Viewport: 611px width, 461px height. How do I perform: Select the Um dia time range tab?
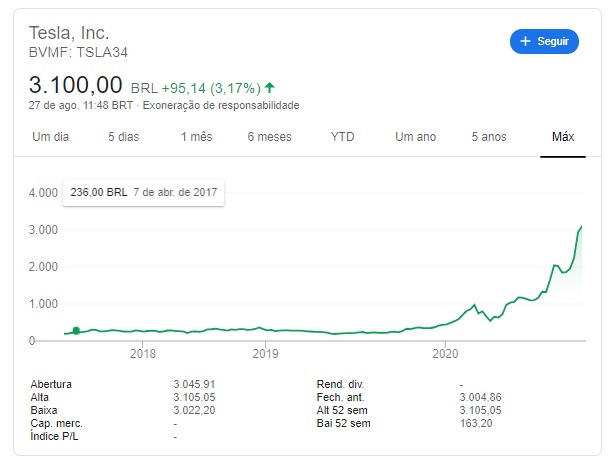coord(50,137)
